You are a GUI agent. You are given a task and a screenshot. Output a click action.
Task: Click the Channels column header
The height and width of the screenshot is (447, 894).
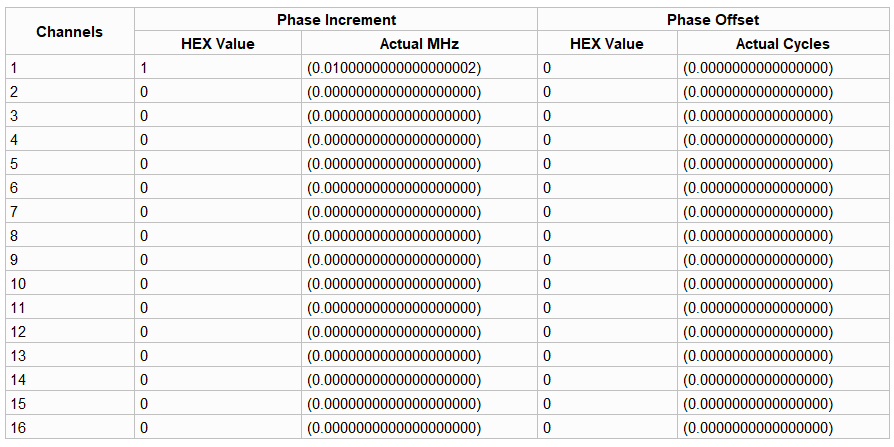(x=69, y=32)
